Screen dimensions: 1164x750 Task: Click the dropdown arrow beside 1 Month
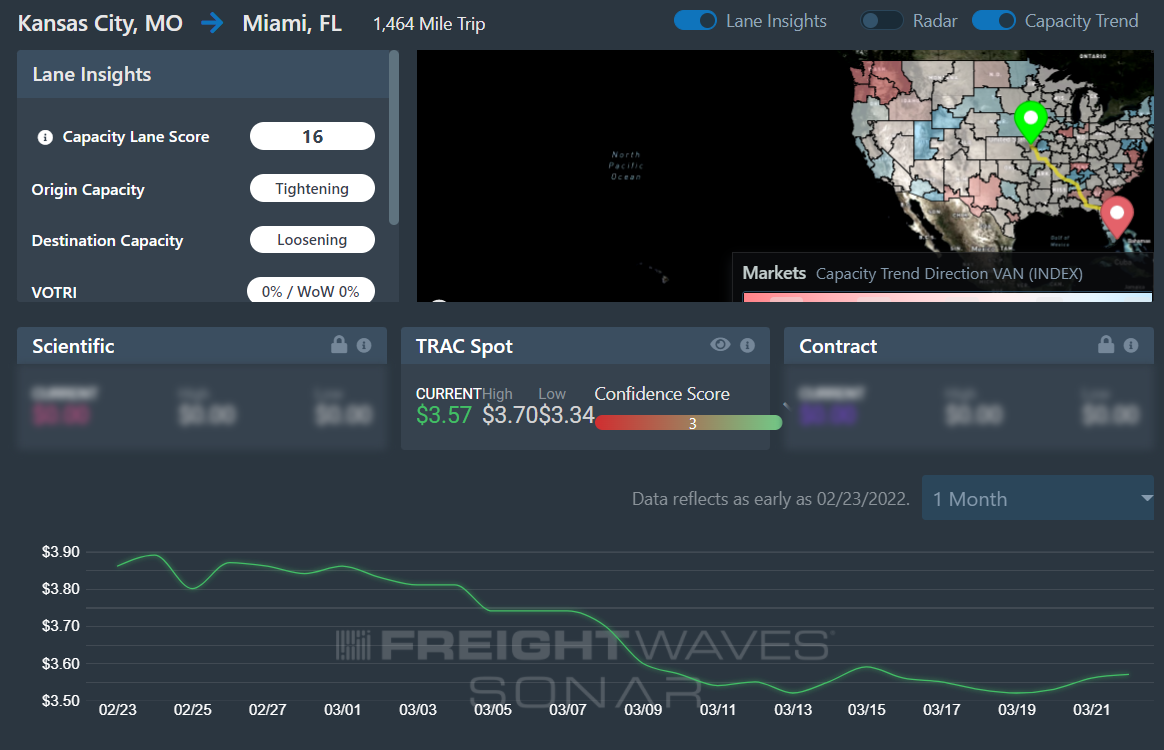point(1147,498)
